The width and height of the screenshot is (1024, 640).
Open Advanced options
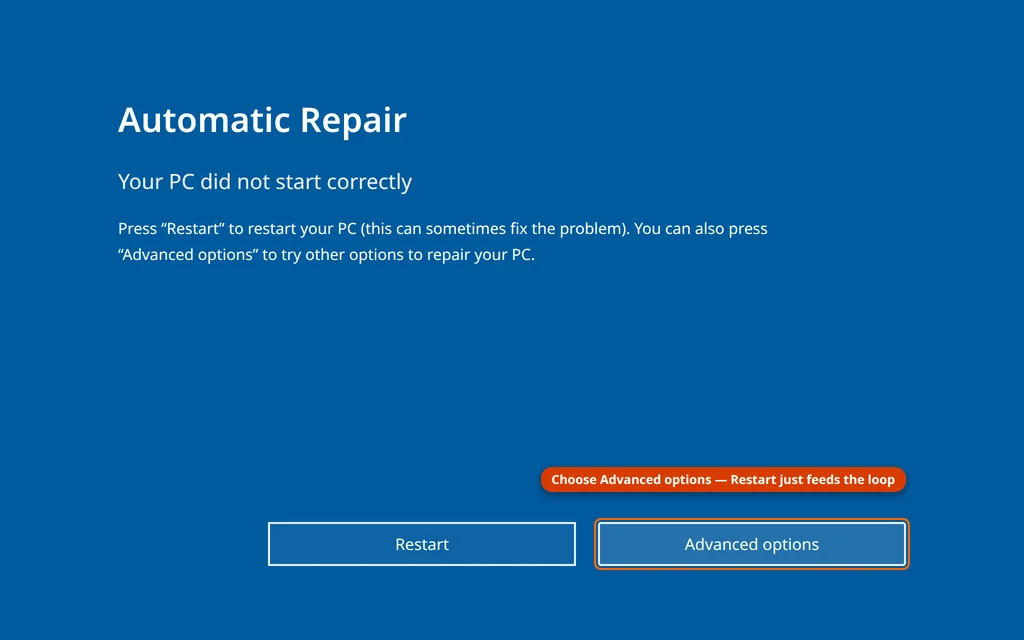pyautogui.click(x=752, y=544)
